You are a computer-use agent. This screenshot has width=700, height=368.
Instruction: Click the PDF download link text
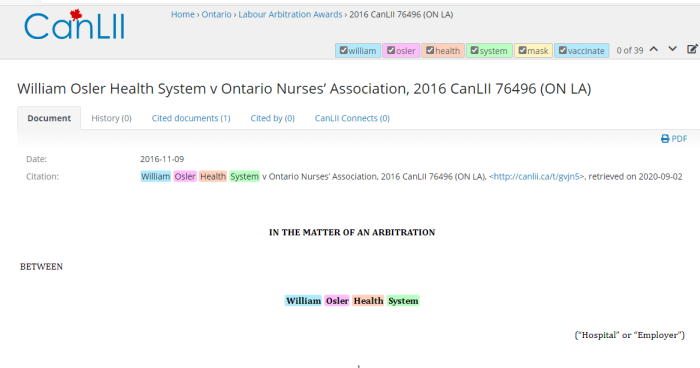point(679,139)
